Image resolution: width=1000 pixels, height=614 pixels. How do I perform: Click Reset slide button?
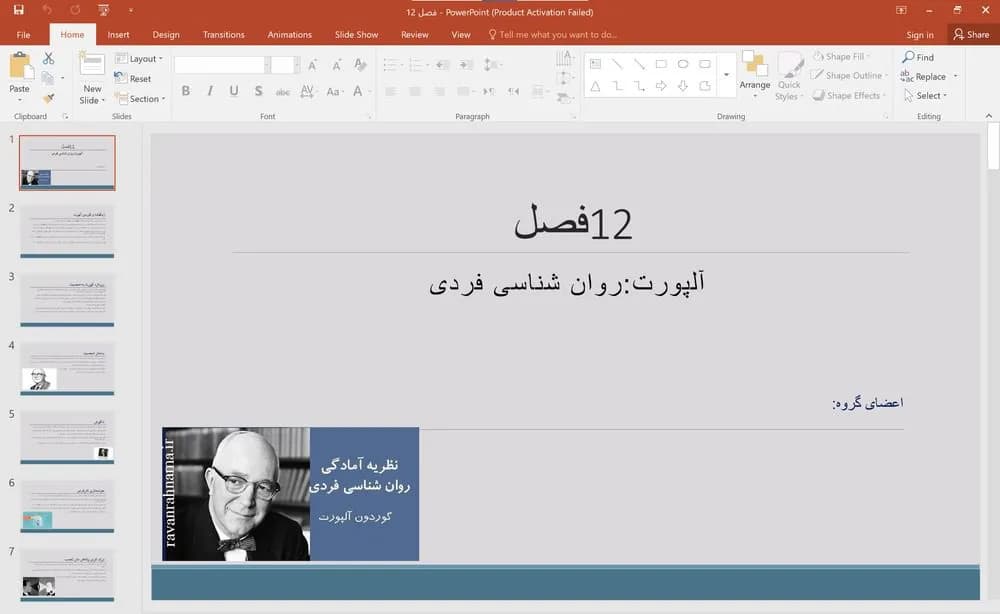point(133,78)
